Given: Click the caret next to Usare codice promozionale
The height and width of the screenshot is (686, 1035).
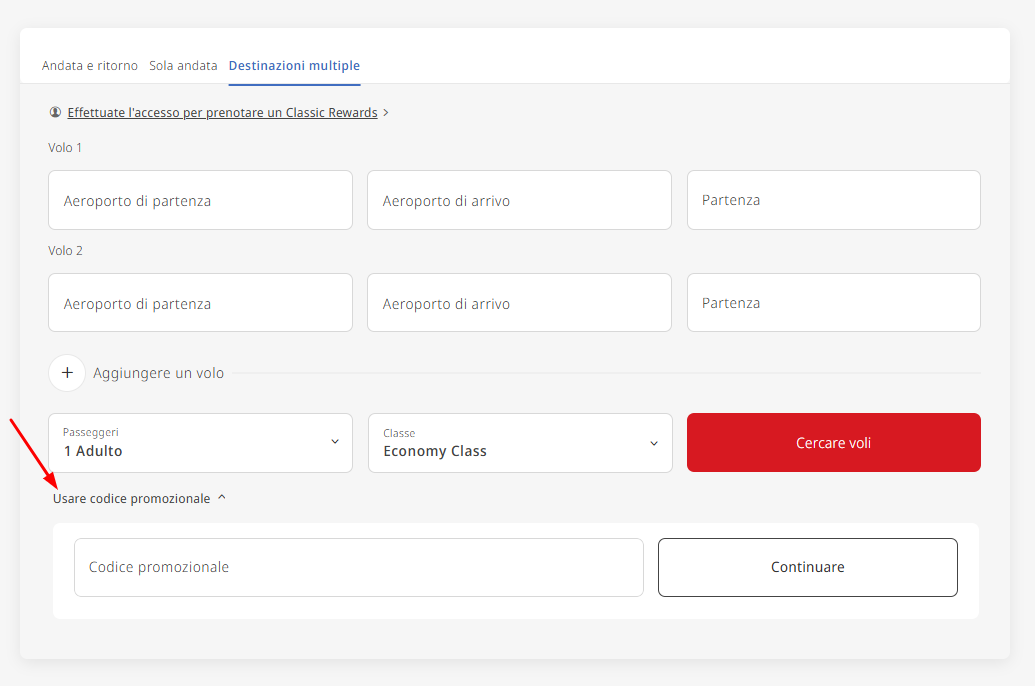Looking at the screenshot, I should point(222,497).
